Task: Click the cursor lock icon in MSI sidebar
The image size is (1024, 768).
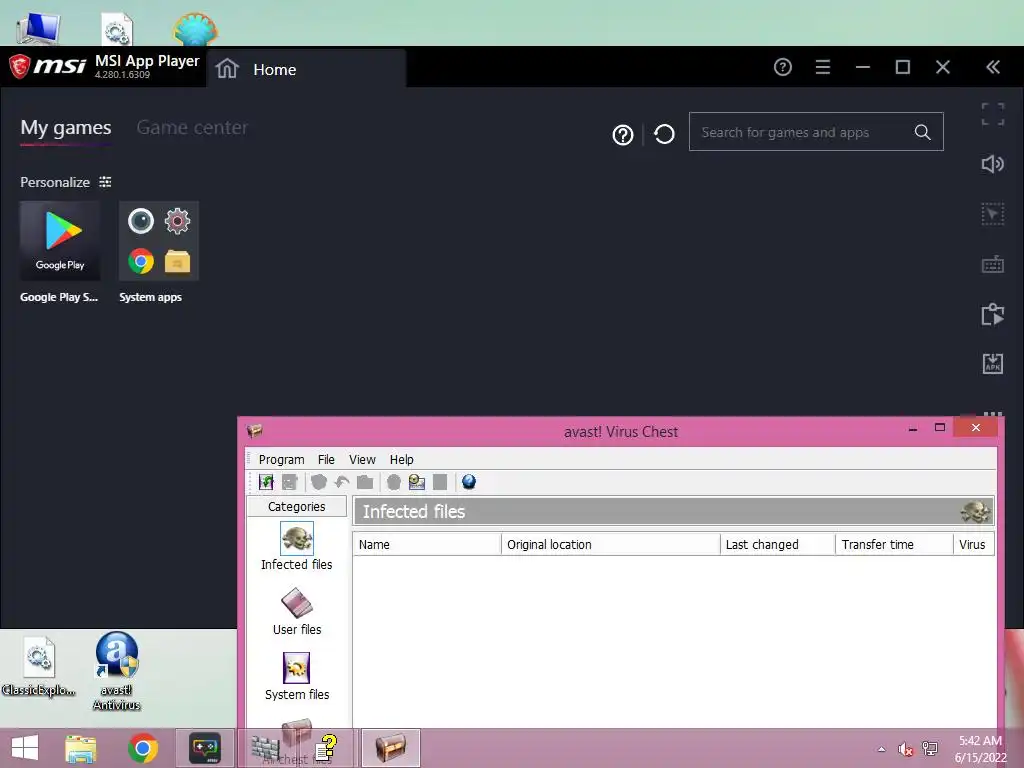Action: pyautogui.click(x=993, y=214)
